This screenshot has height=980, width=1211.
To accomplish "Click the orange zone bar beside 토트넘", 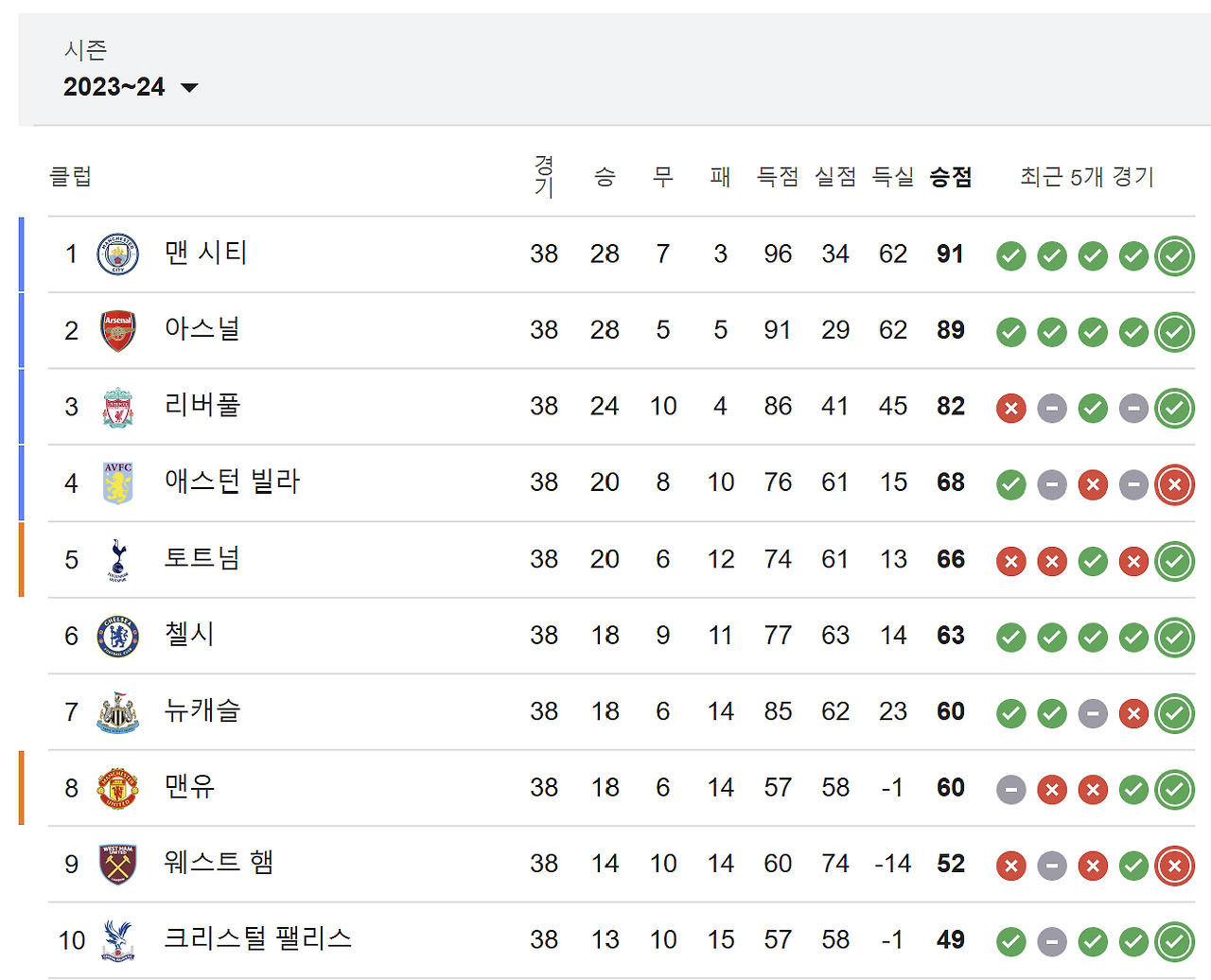I will (x=20, y=560).
